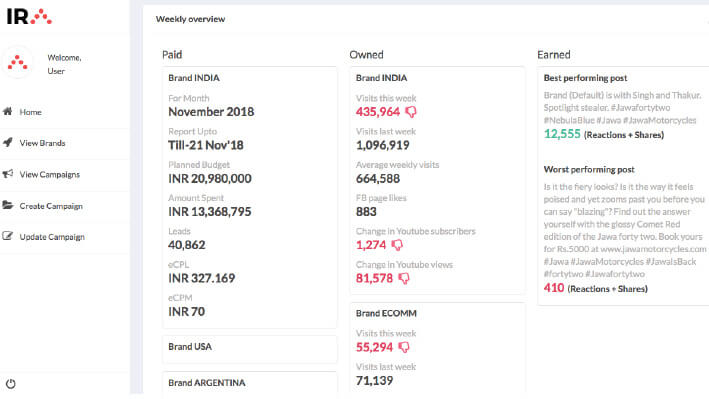Click the Welcome, User greeting
709x399 pixels.
click(x=64, y=64)
